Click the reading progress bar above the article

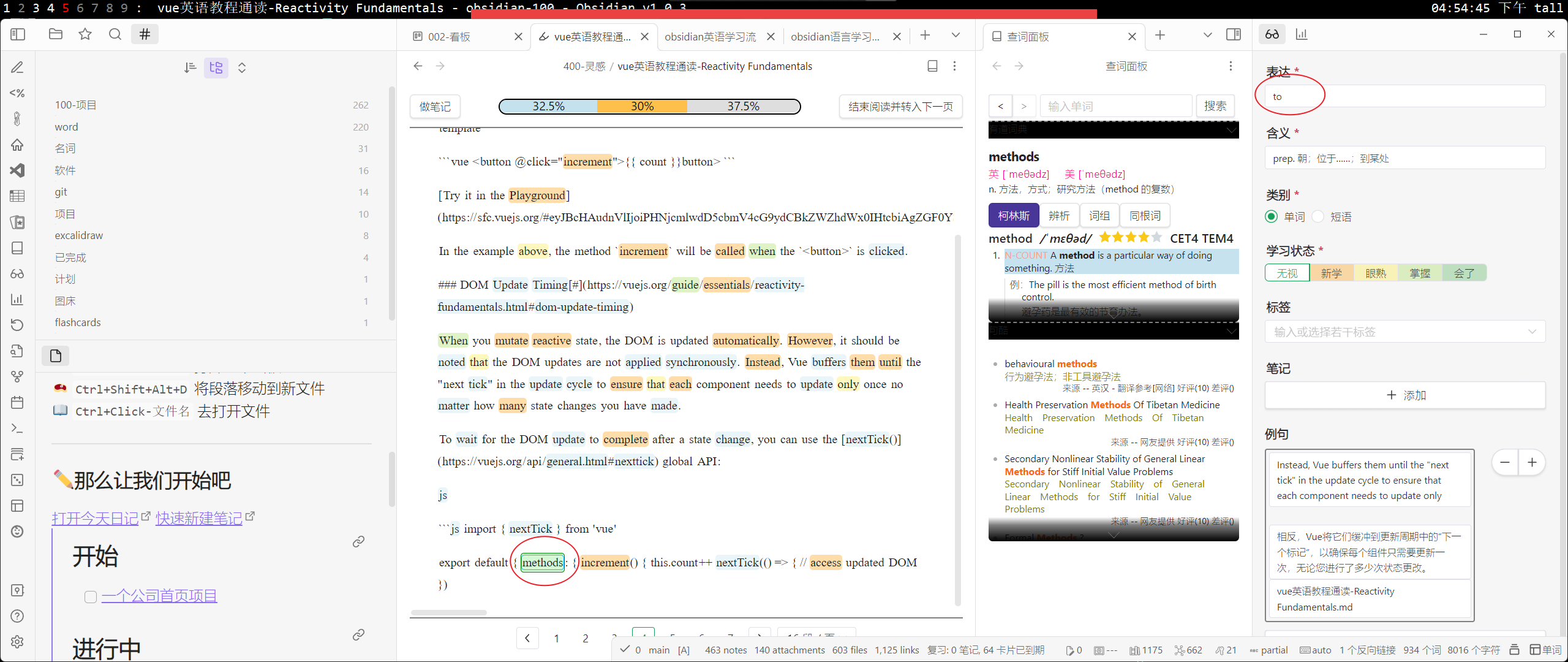[649, 106]
